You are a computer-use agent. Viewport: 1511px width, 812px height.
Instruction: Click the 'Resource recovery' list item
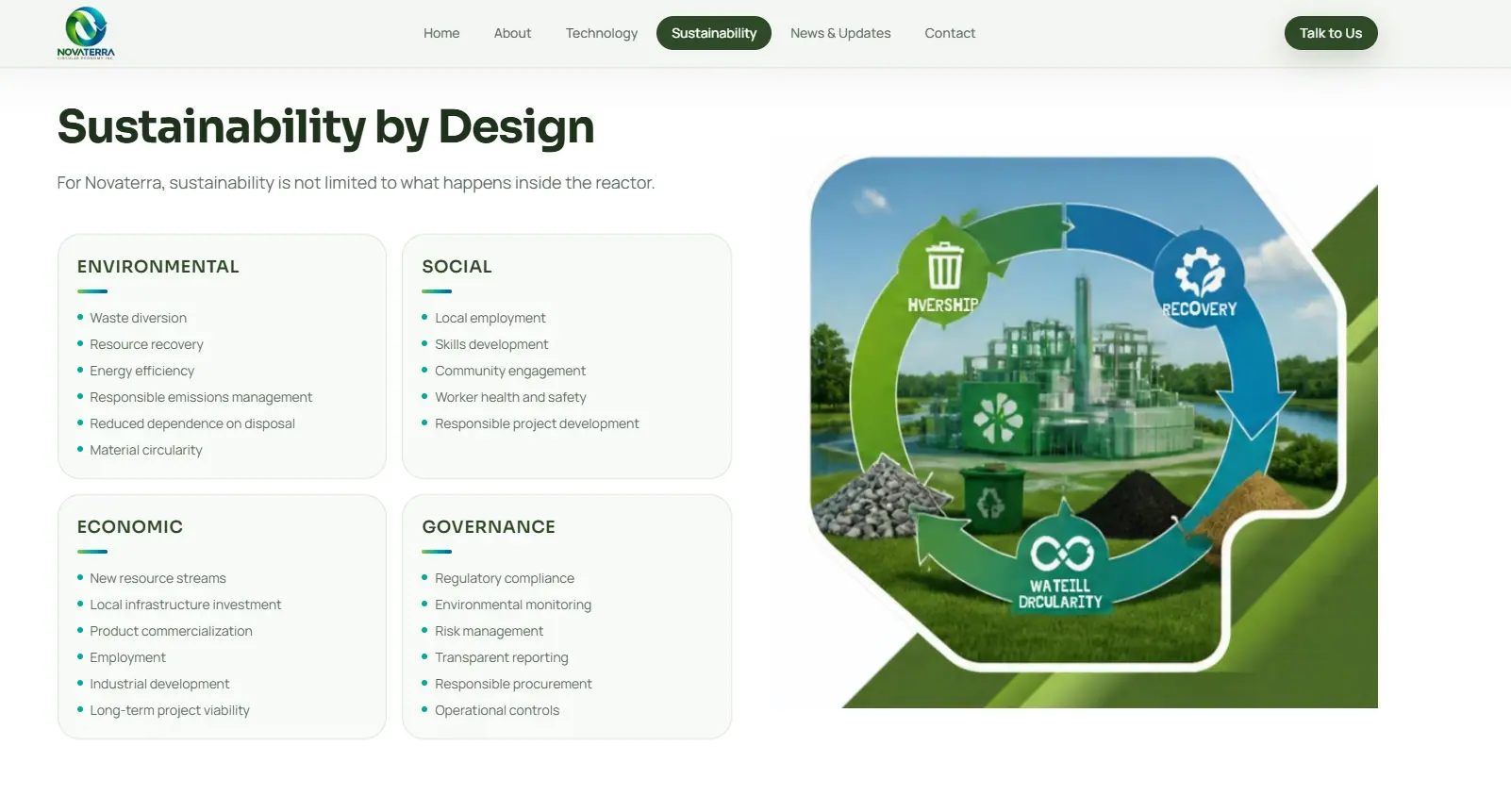point(146,344)
